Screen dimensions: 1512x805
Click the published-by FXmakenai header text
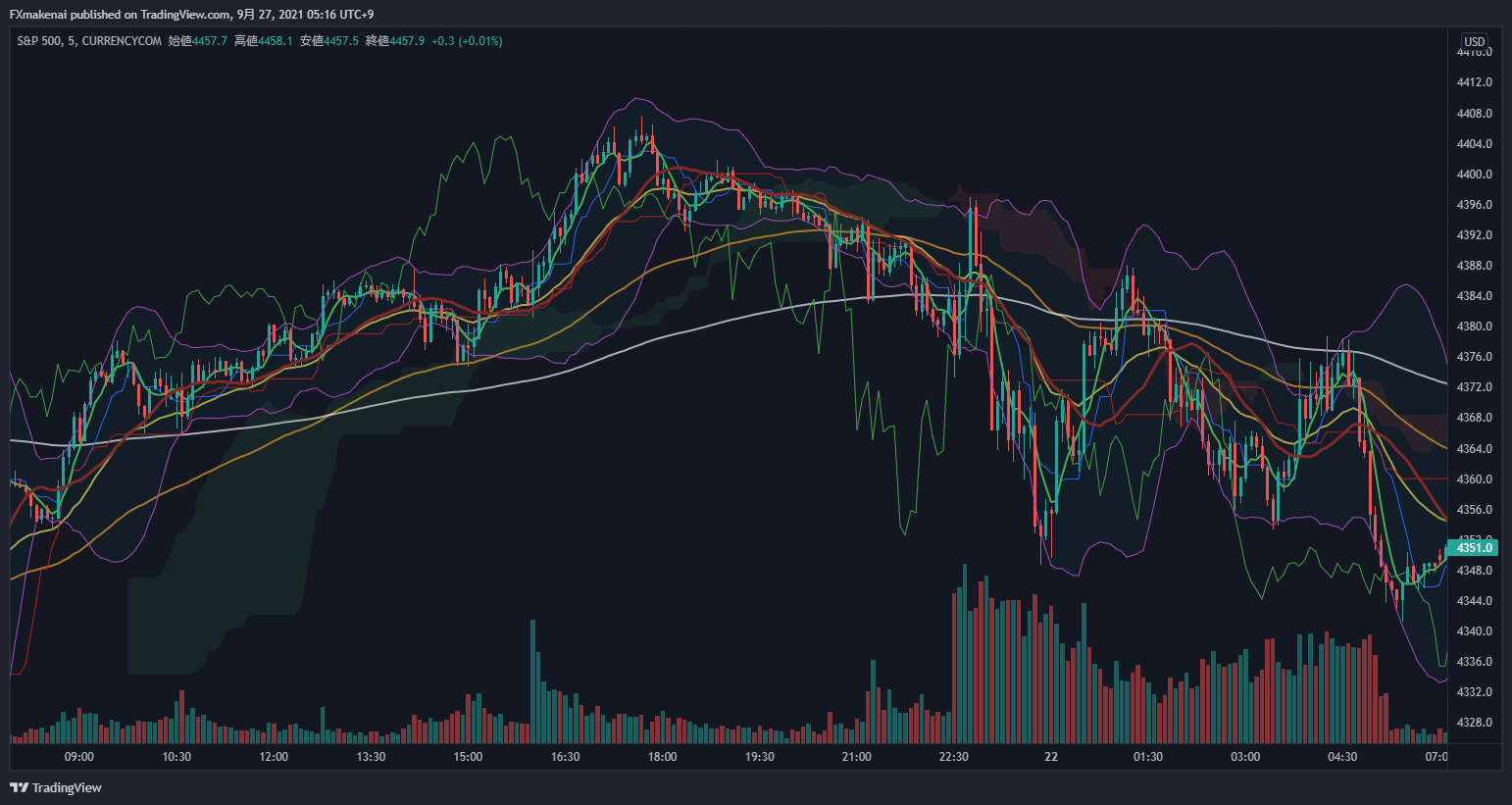pos(191,14)
